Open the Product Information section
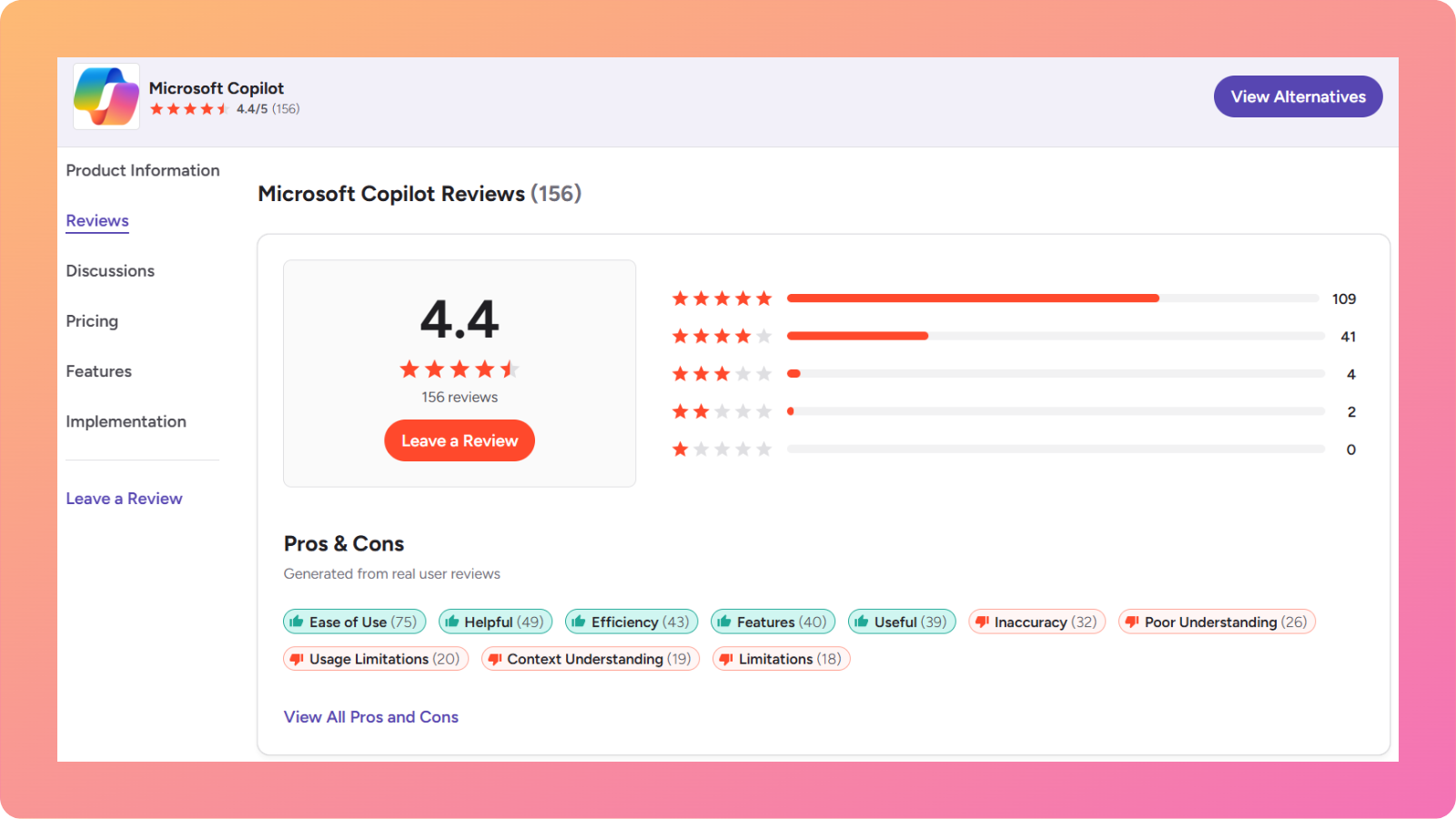This screenshot has height=819, width=1456. 143,170
